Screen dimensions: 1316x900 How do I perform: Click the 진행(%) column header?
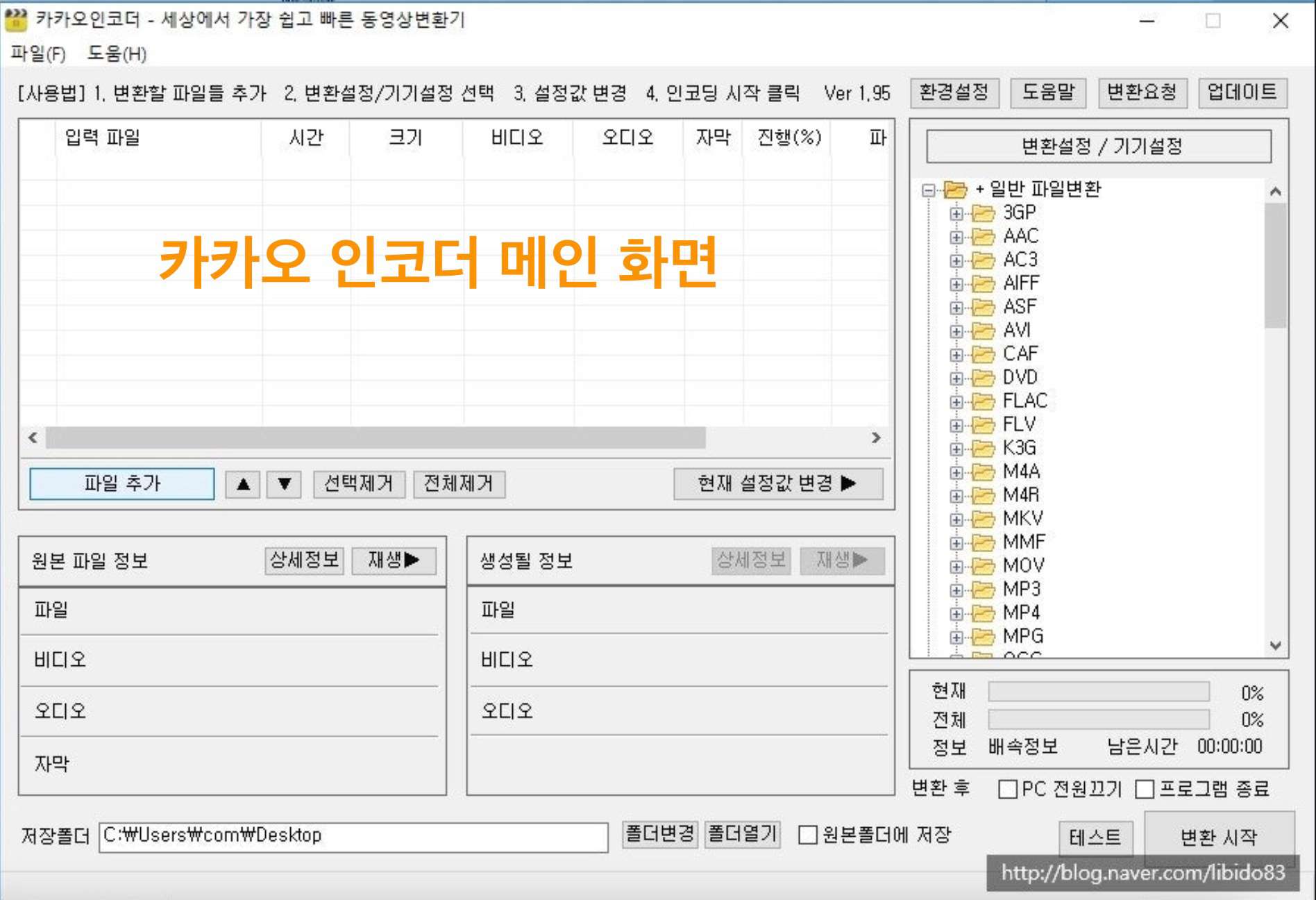(x=788, y=137)
